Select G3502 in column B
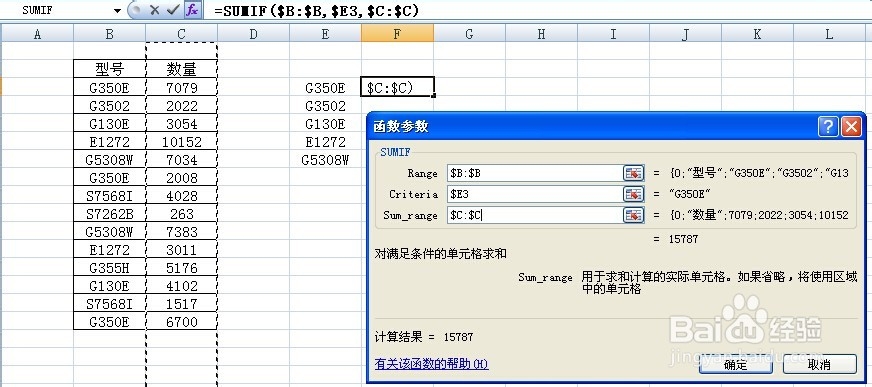Screen dimensions: 872x387 pyautogui.click(x=110, y=106)
